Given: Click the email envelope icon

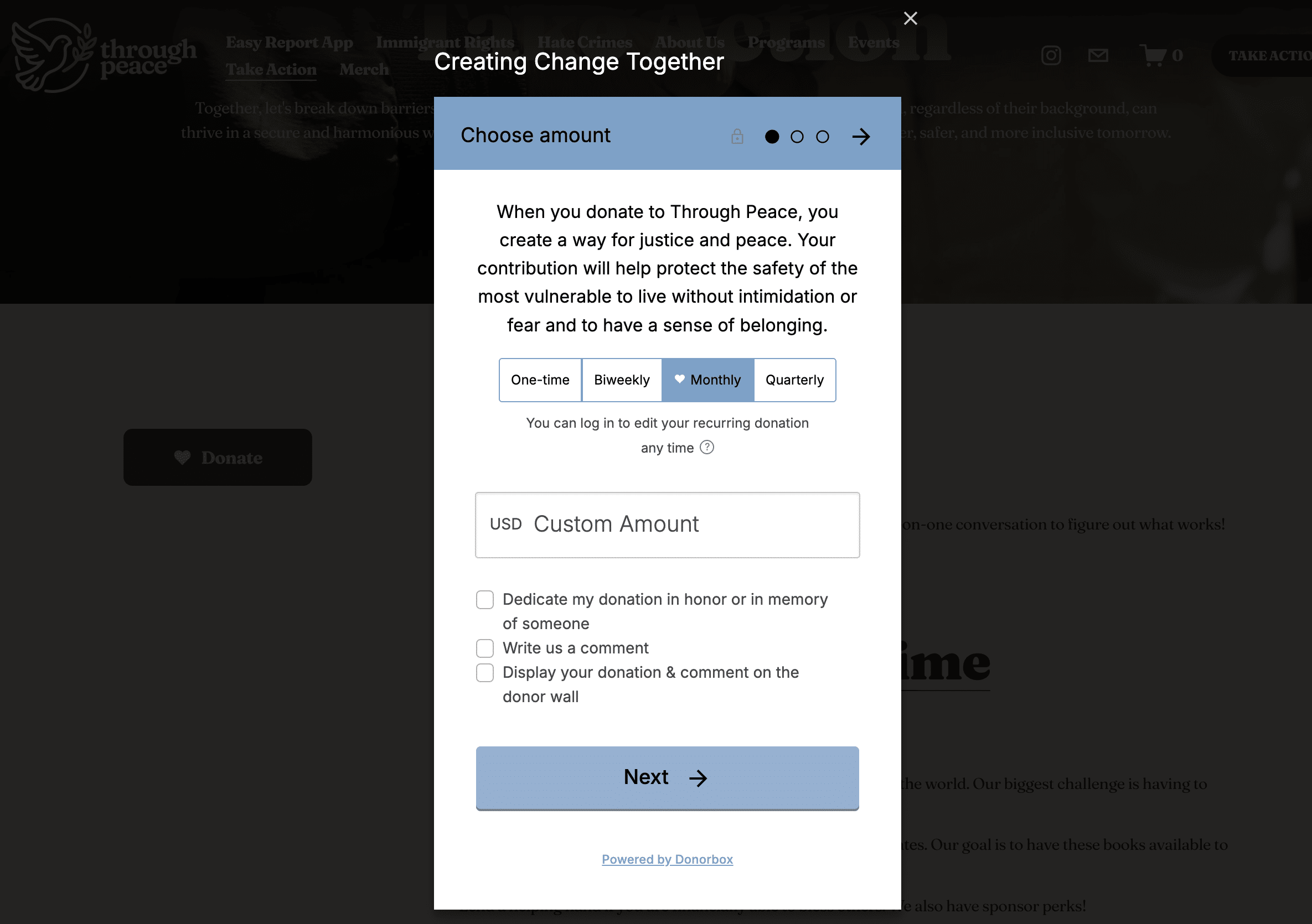Looking at the screenshot, I should point(1098,55).
